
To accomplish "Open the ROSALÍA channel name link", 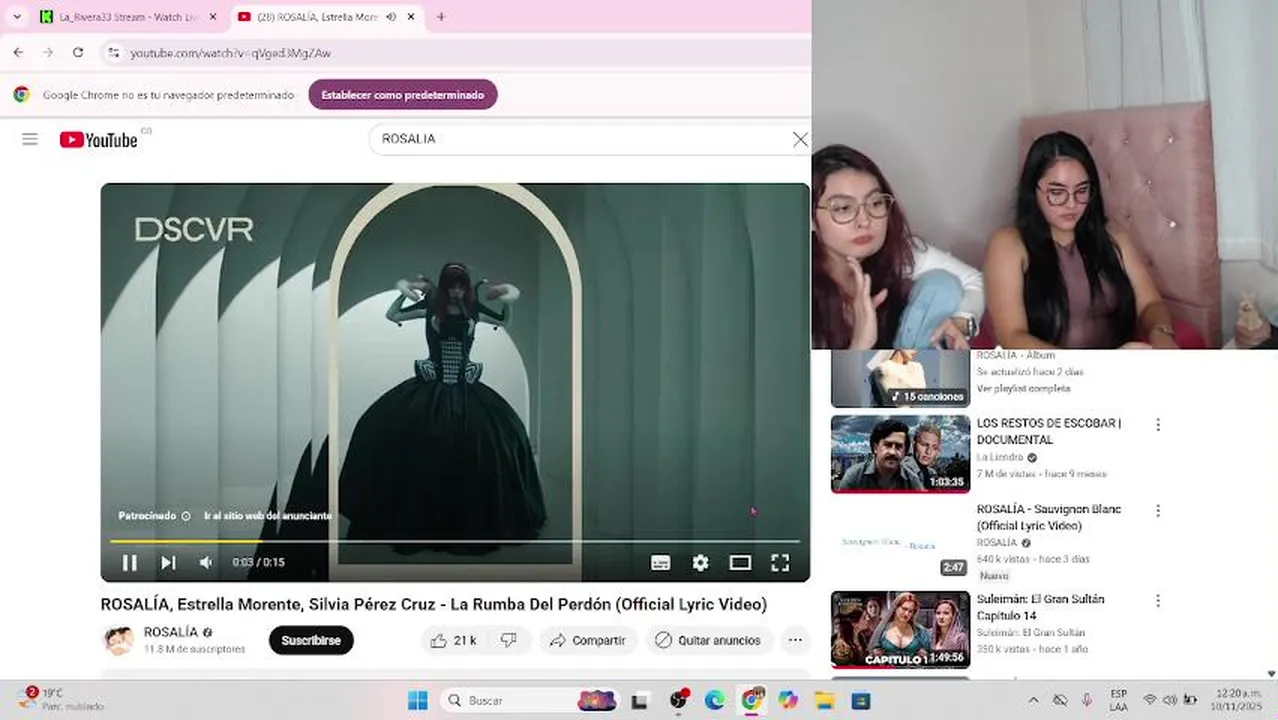I will click(171, 632).
